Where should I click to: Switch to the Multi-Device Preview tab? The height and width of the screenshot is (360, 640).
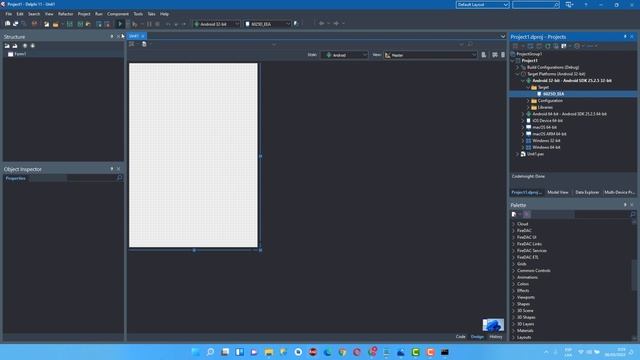pyautogui.click(x=619, y=192)
